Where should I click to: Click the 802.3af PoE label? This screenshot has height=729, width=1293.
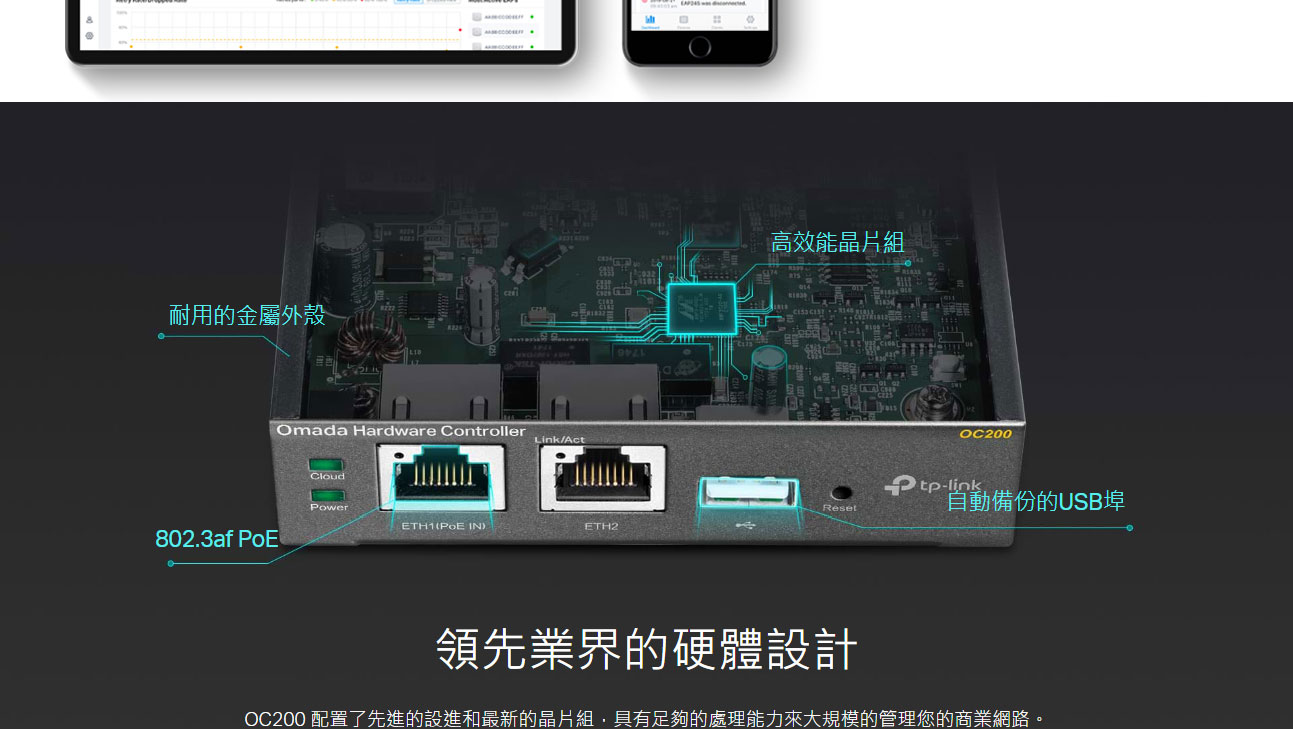click(x=217, y=539)
